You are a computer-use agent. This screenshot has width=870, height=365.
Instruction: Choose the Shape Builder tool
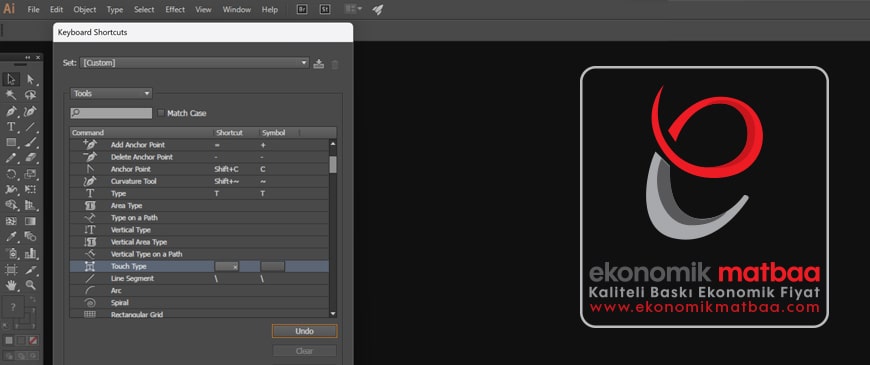pyautogui.click(x=11, y=205)
